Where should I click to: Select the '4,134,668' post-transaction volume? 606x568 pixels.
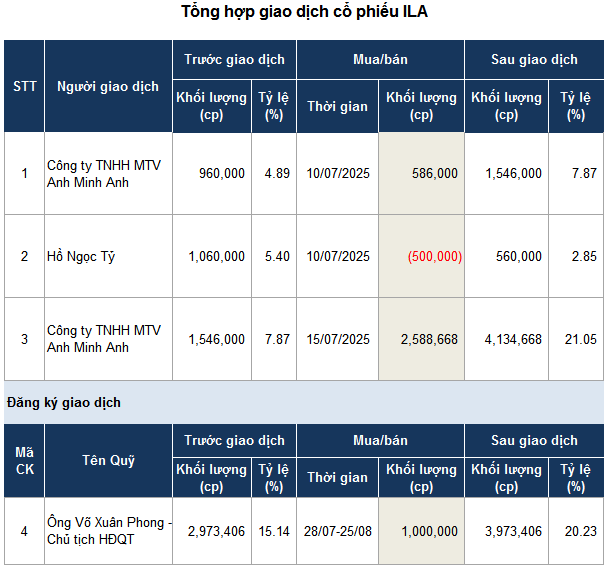point(513,340)
